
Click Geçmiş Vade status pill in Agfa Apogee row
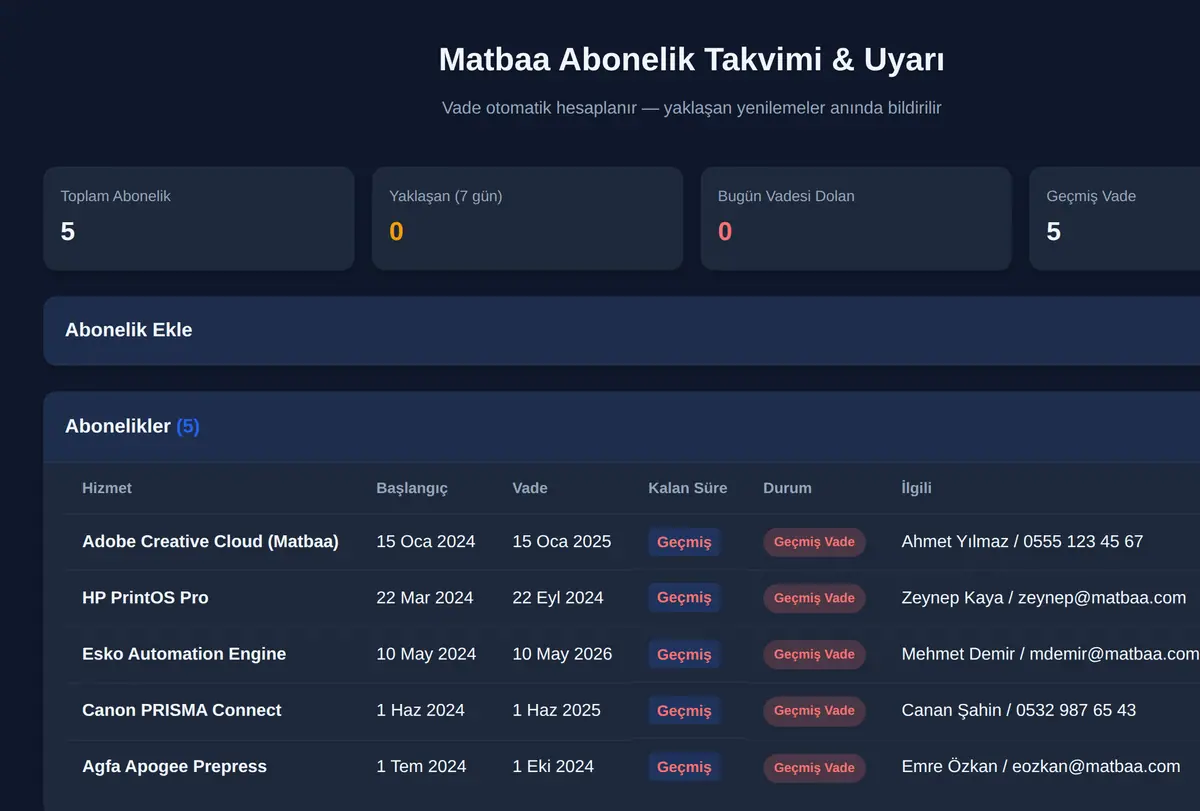(x=814, y=767)
